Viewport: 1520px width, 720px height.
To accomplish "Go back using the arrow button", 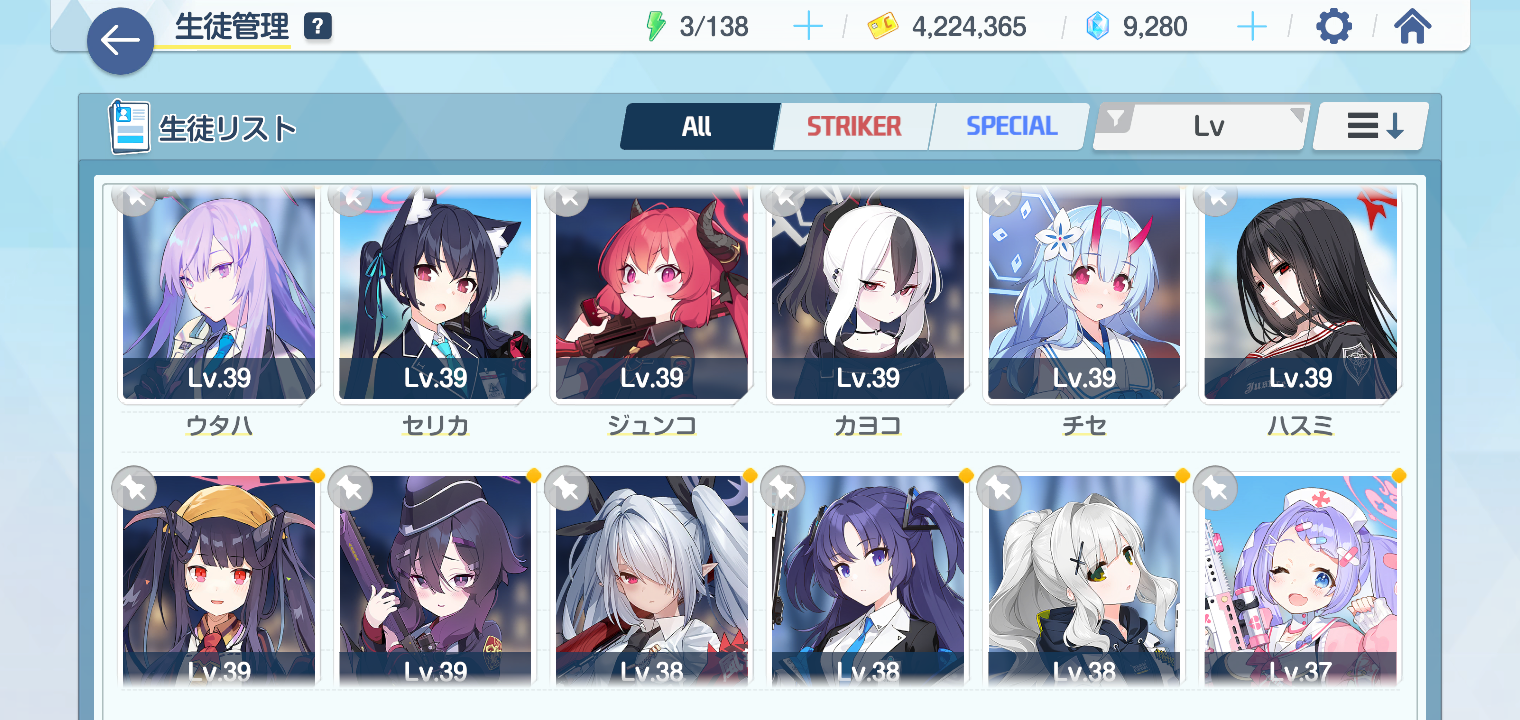I will [120, 41].
